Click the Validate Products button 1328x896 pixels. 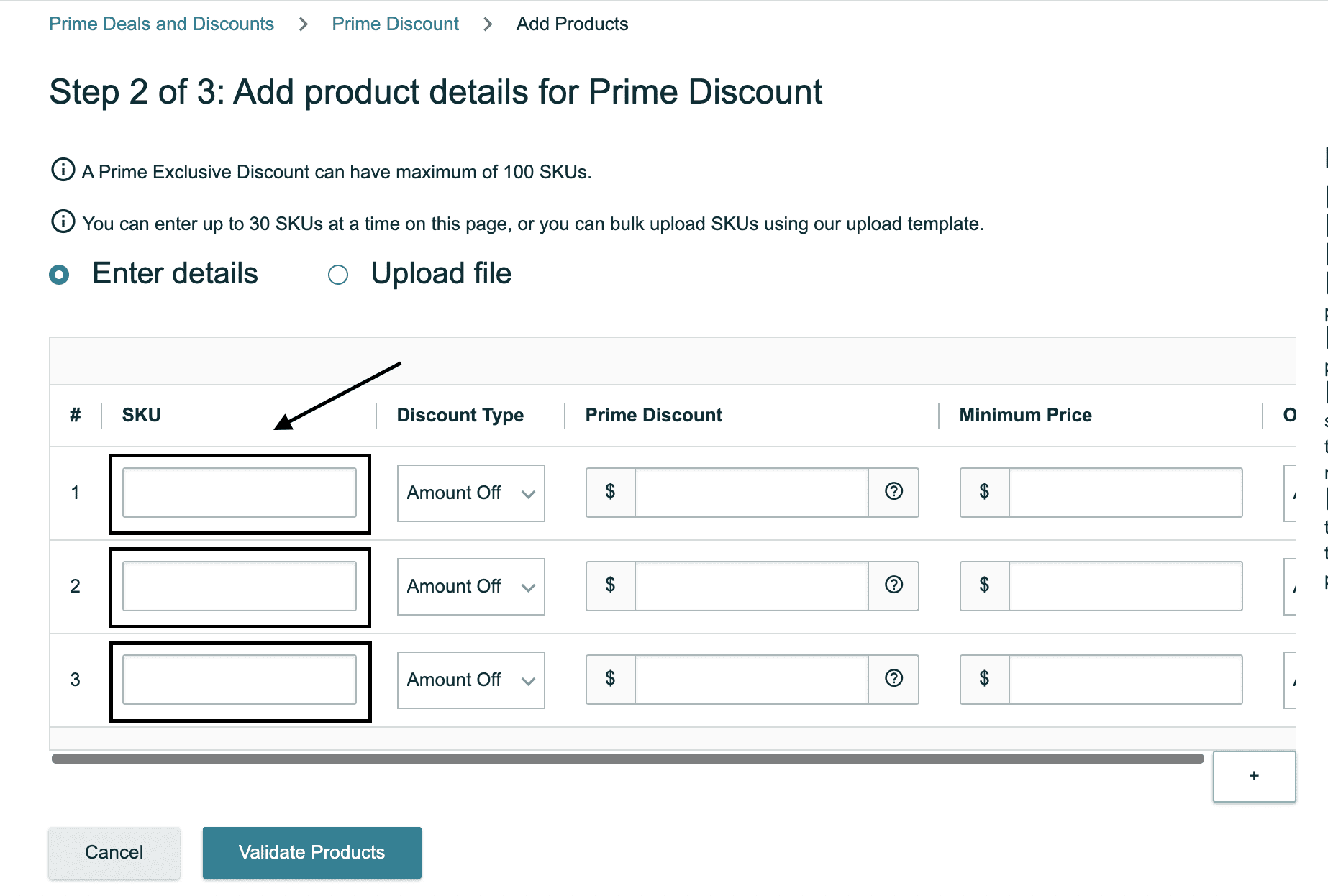click(x=312, y=853)
